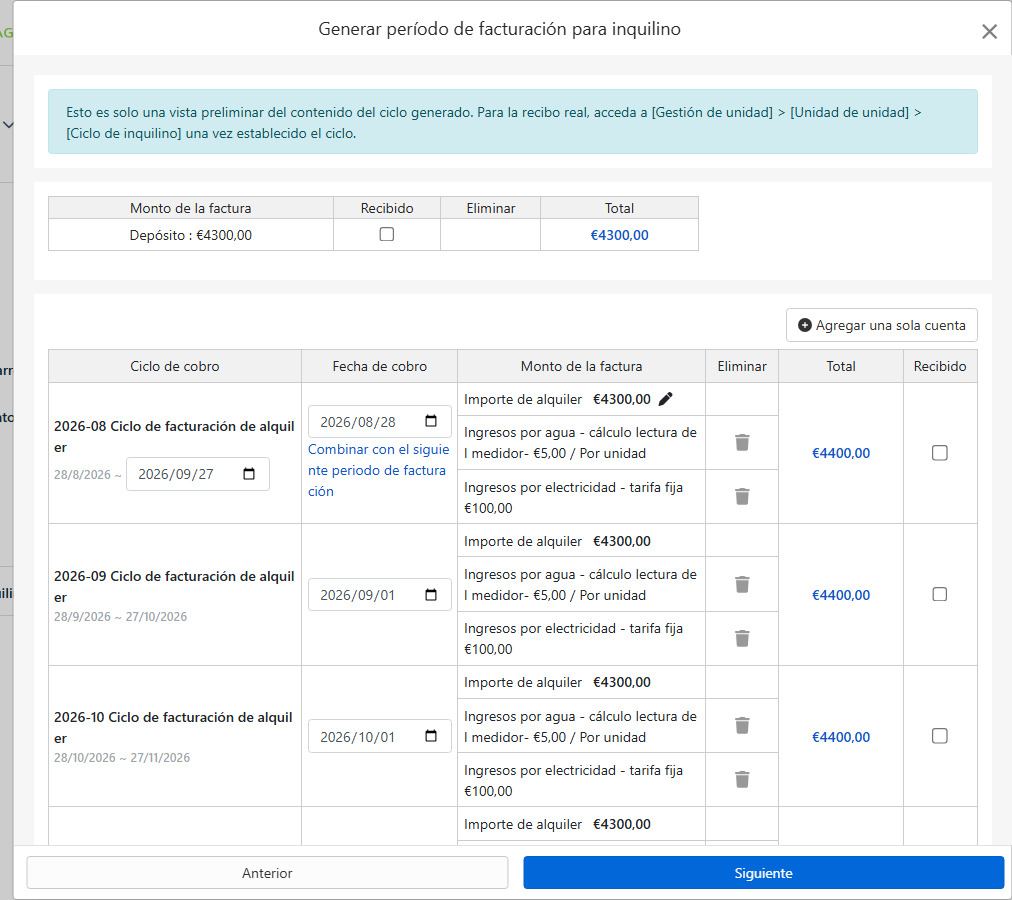Screen dimensions: 1012x900
Task: Click Fecha de cobro column header
Action: [x=380, y=366]
